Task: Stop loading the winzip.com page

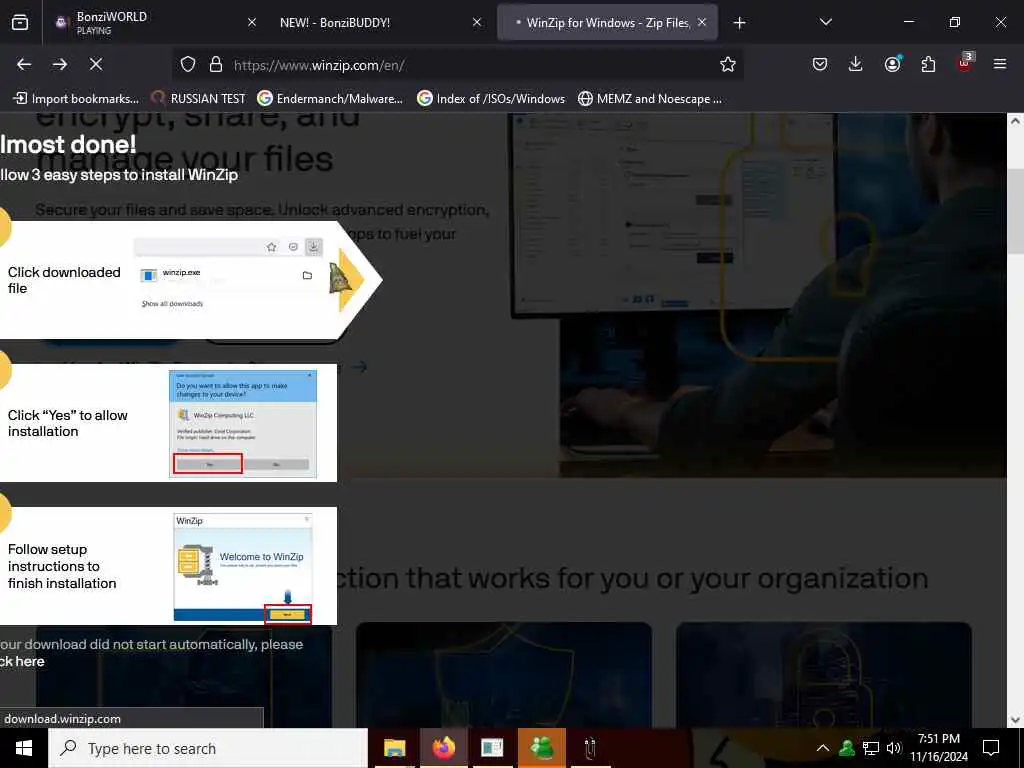Action: pos(96,64)
